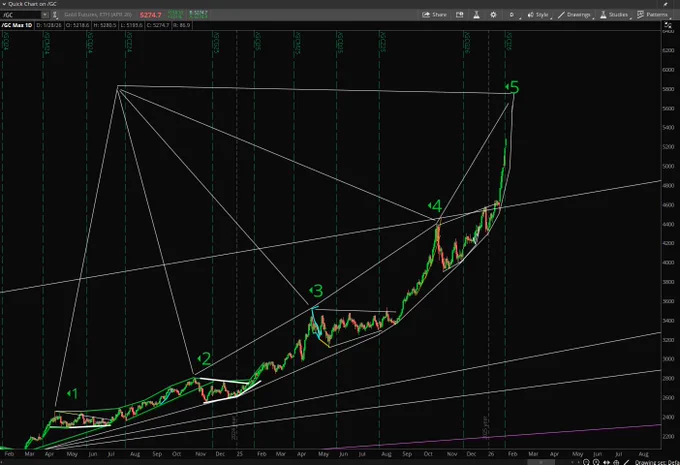Click the zoom in magnifier icon at bottom
This screenshot has height=465, width=680.
[596, 462]
